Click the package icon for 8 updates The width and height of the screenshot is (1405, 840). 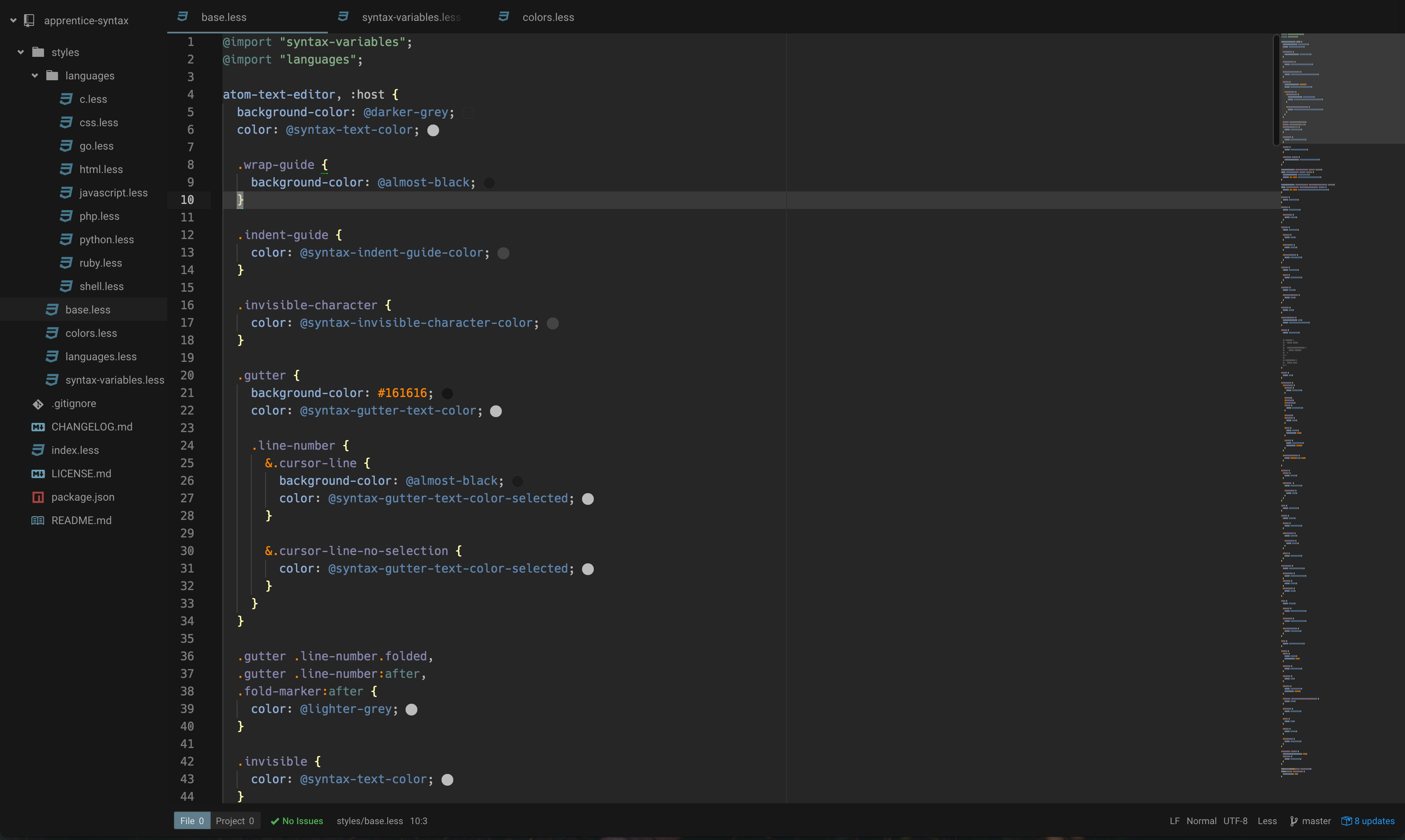(x=1346, y=821)
